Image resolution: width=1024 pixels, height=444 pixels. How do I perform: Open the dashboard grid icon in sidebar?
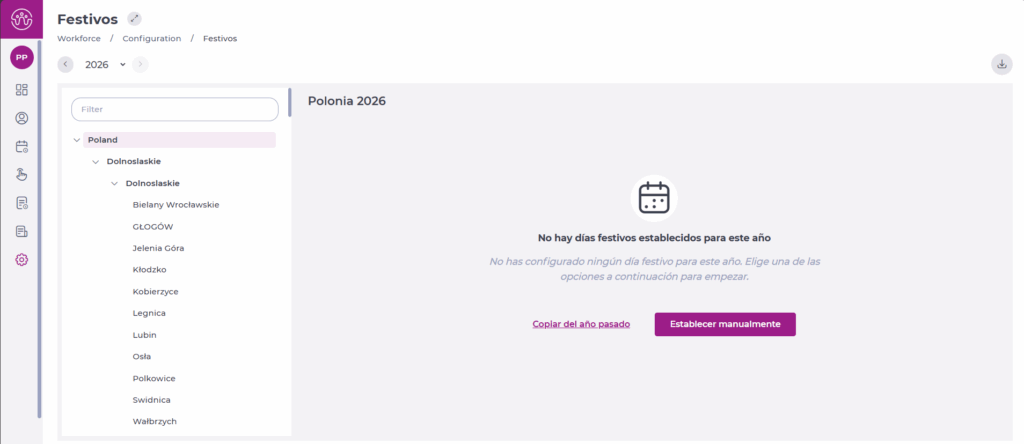coord(22,90)
